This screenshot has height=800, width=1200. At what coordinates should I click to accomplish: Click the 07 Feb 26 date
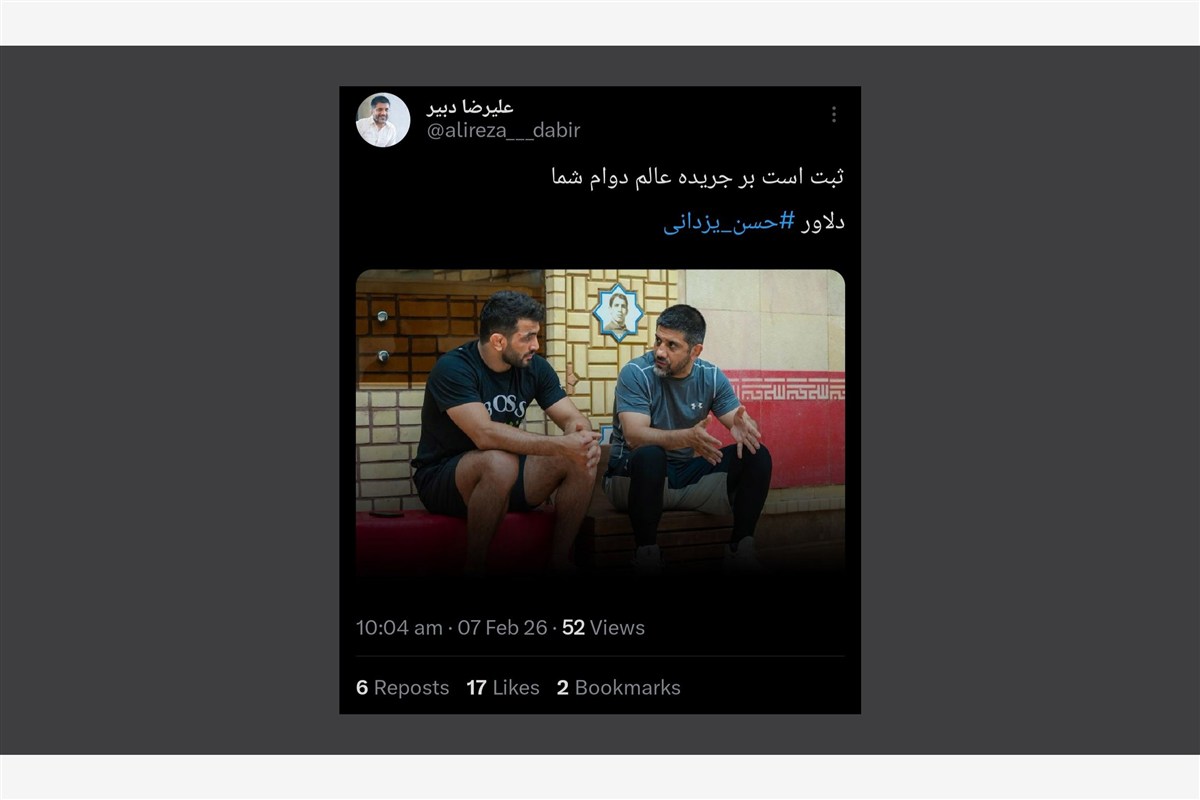click(503, 628)
